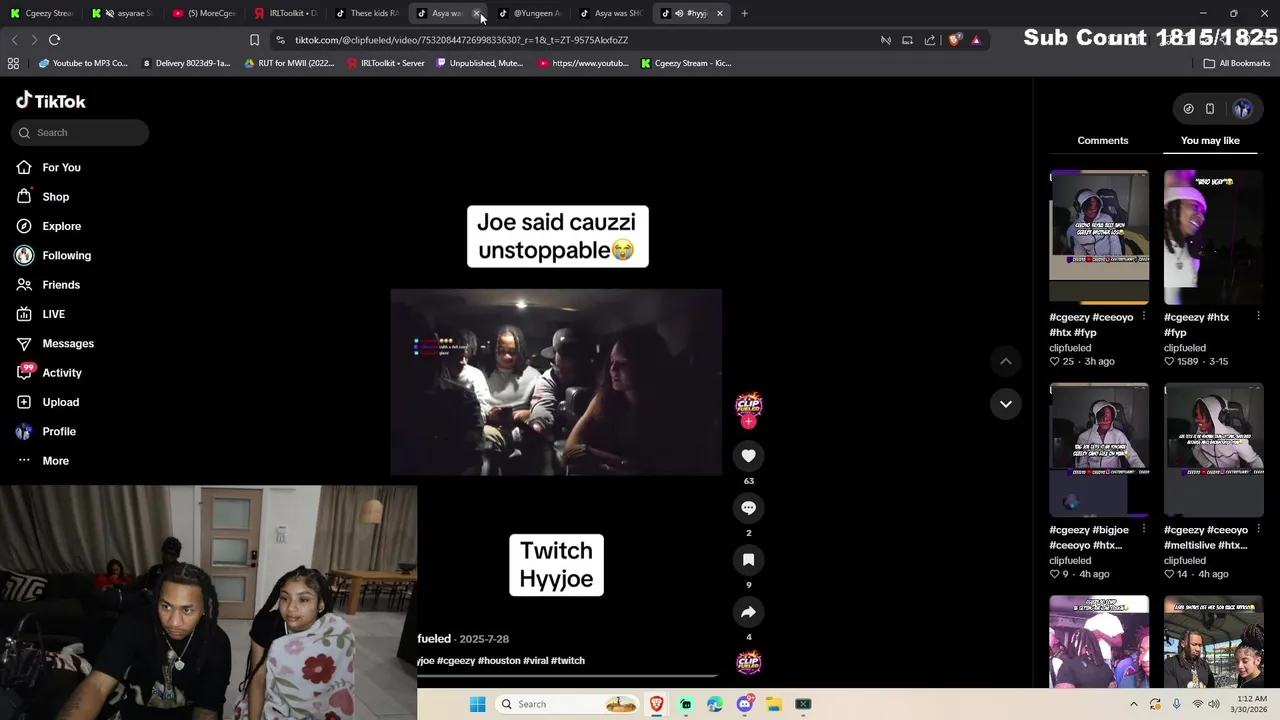Share the video with the arrow icon
Viewport: 1280px width, 720px height.
coord(748,612)
